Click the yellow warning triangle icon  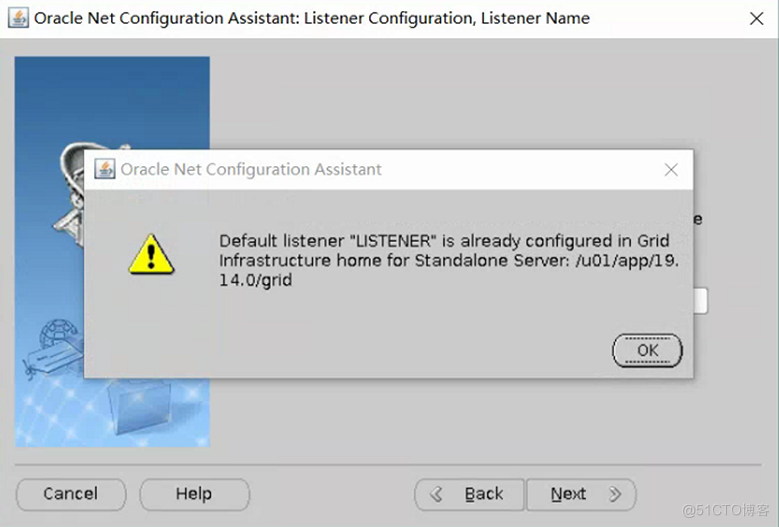(x=151, y=254)
